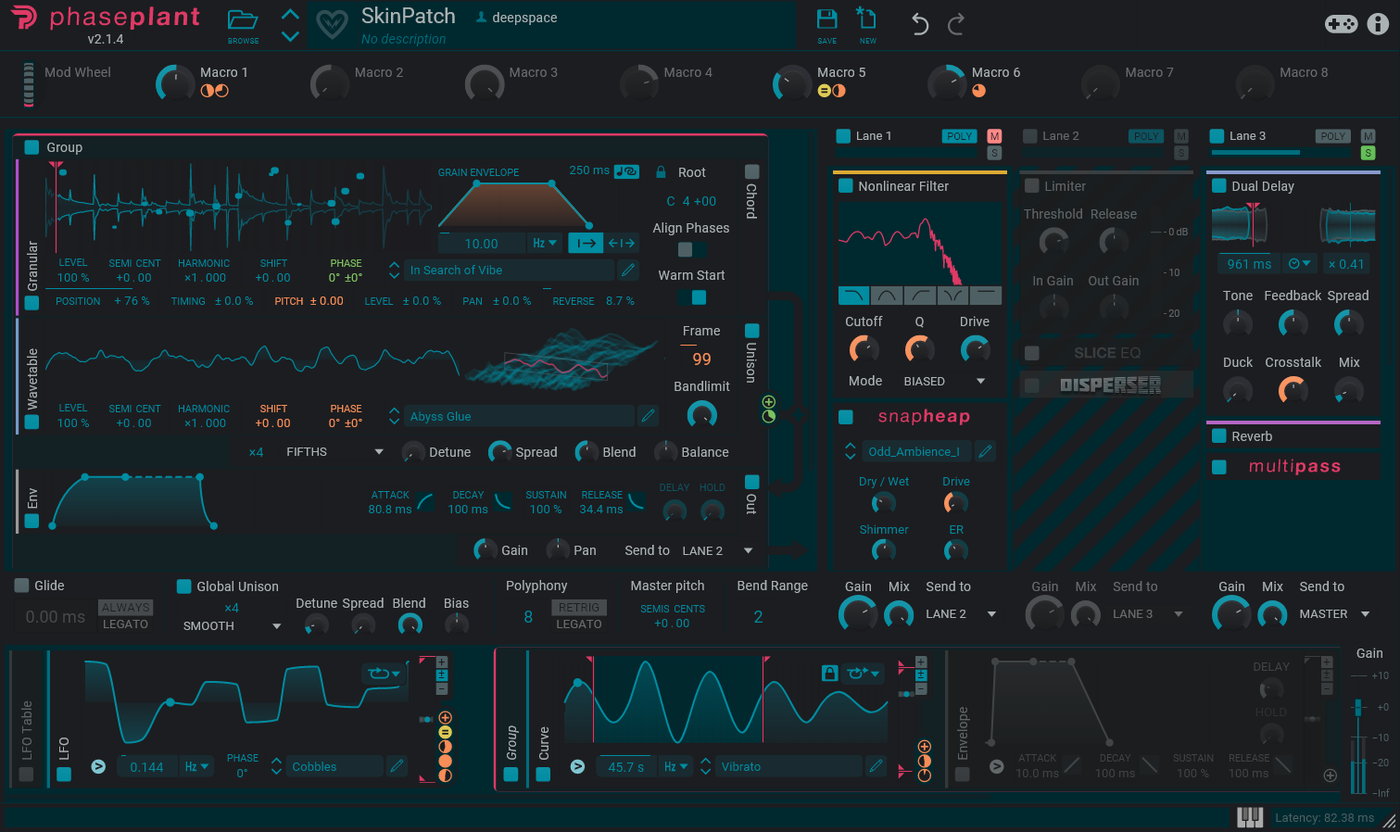Click the LFO retrigger play icon
Screen dimensions: 1400x832
click(98, 766)
